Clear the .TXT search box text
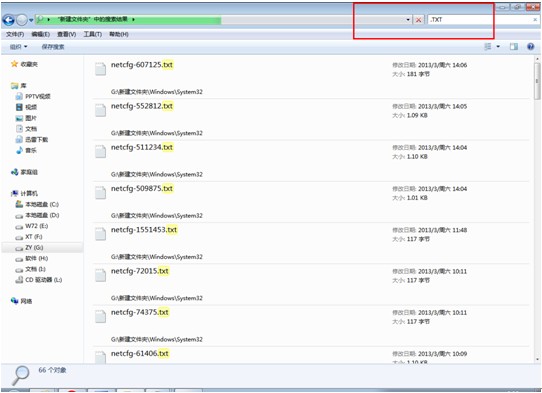This screenshot has width=542, height=393. [x=535, y=20]
